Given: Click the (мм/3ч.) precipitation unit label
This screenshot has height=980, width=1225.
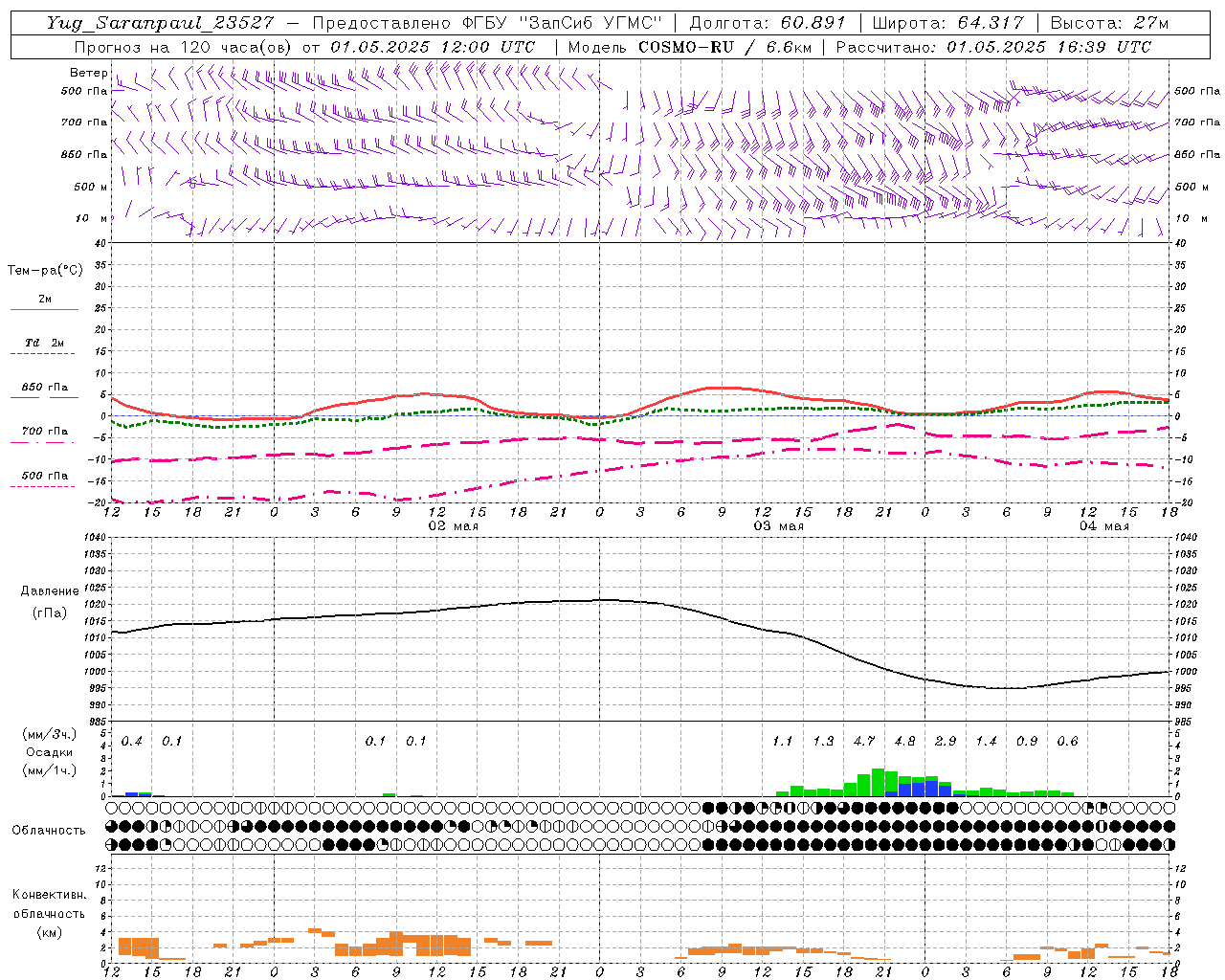Looking at the screenshot, I should click(50, 734).
